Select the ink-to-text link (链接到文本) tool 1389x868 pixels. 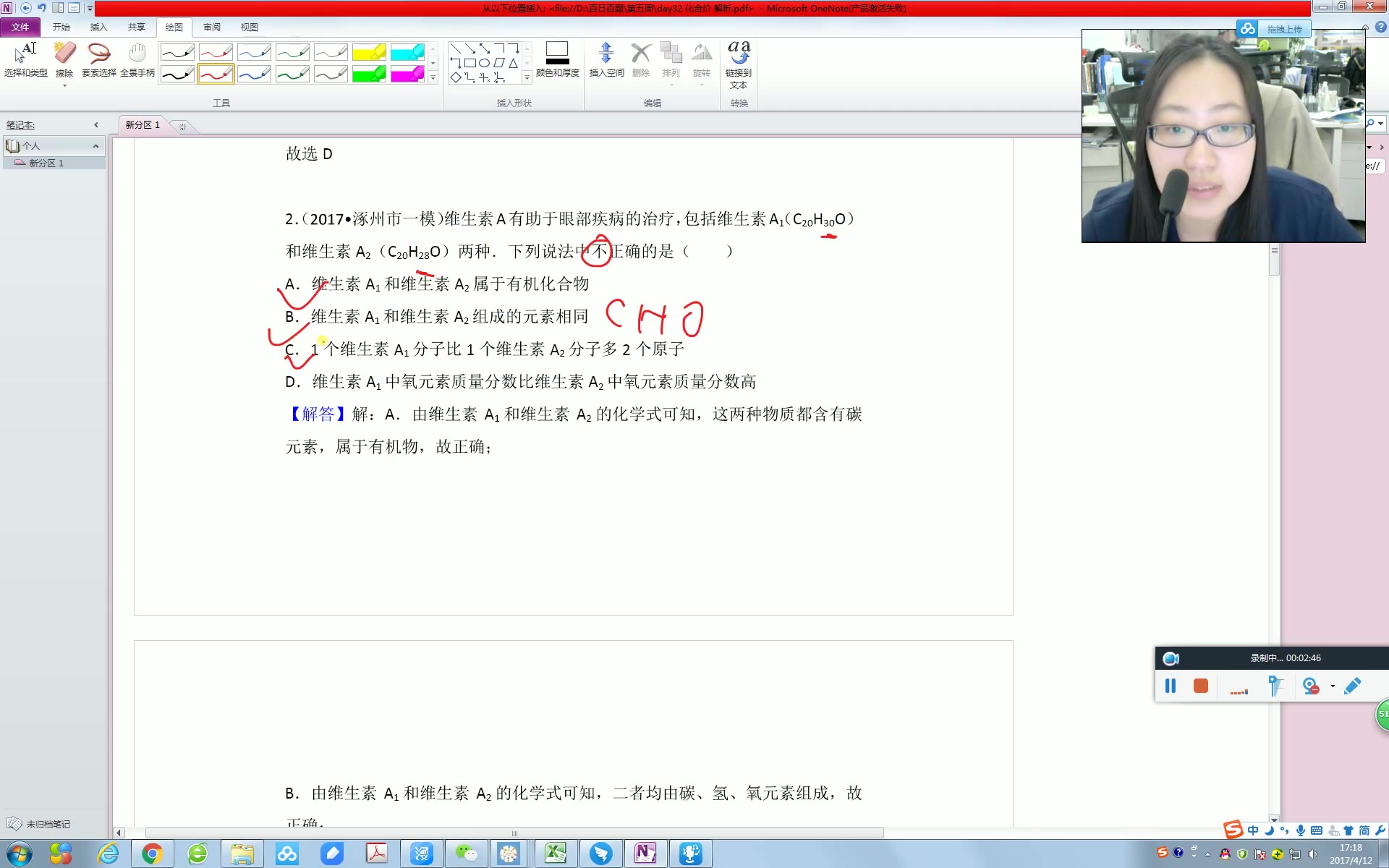coord(738,65)
